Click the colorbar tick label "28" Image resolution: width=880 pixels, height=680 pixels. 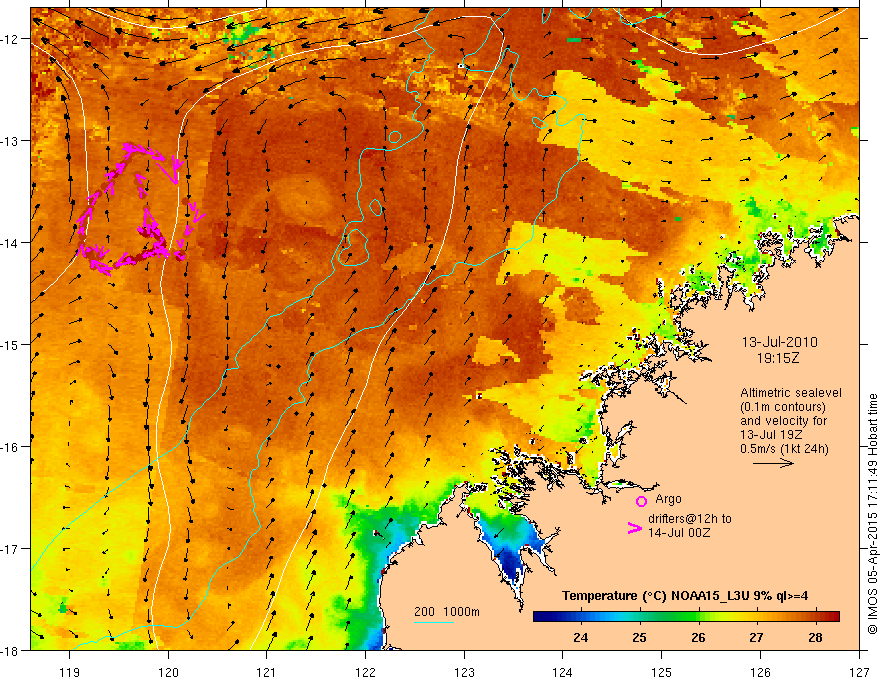pyautogui.click(x=815, y=638)
